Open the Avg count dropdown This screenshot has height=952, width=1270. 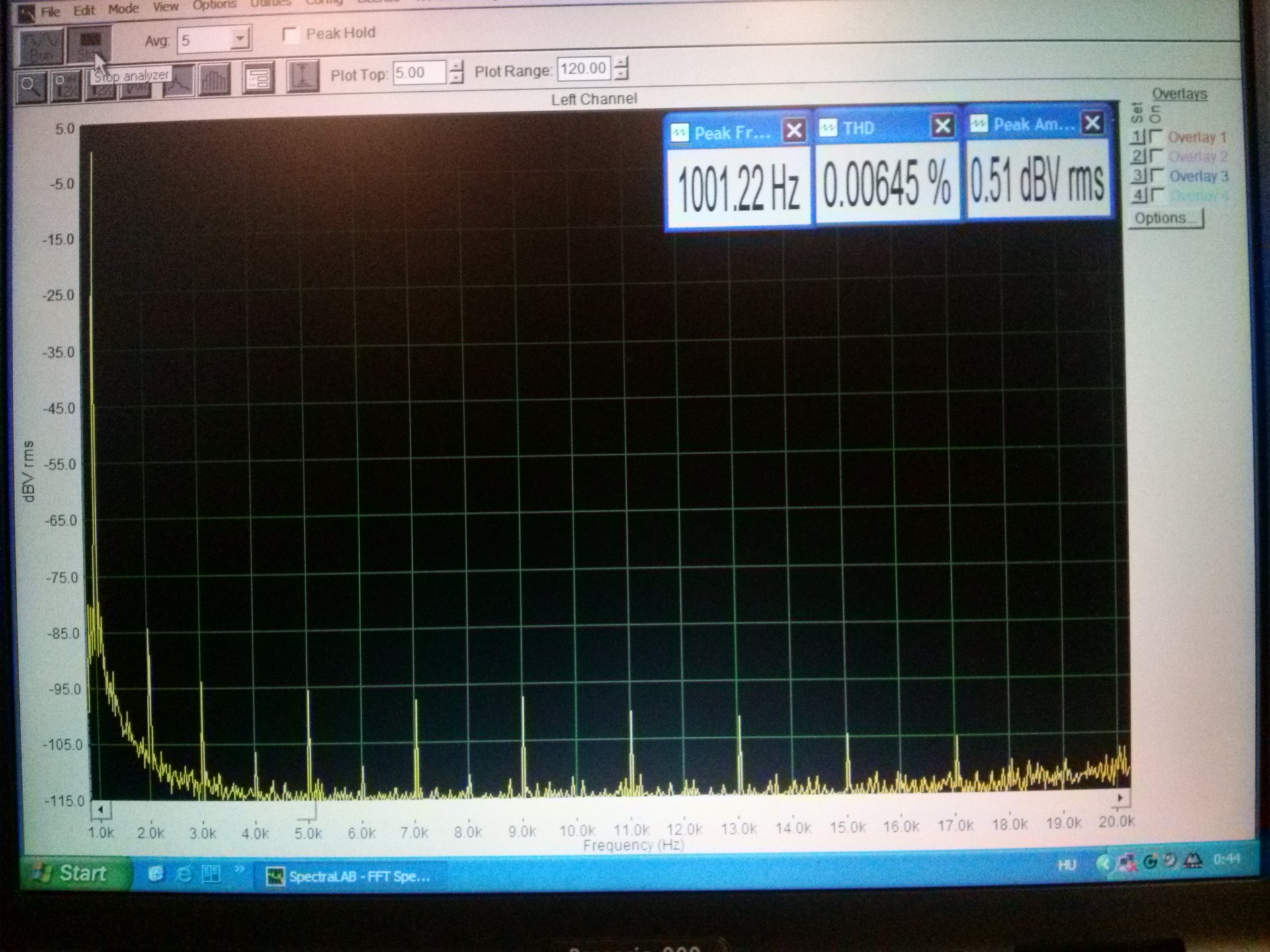[239, 39]
